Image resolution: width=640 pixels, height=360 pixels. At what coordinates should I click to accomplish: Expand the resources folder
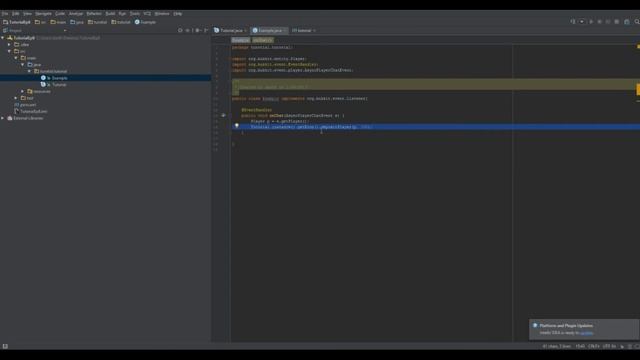(x=22, y=91)
